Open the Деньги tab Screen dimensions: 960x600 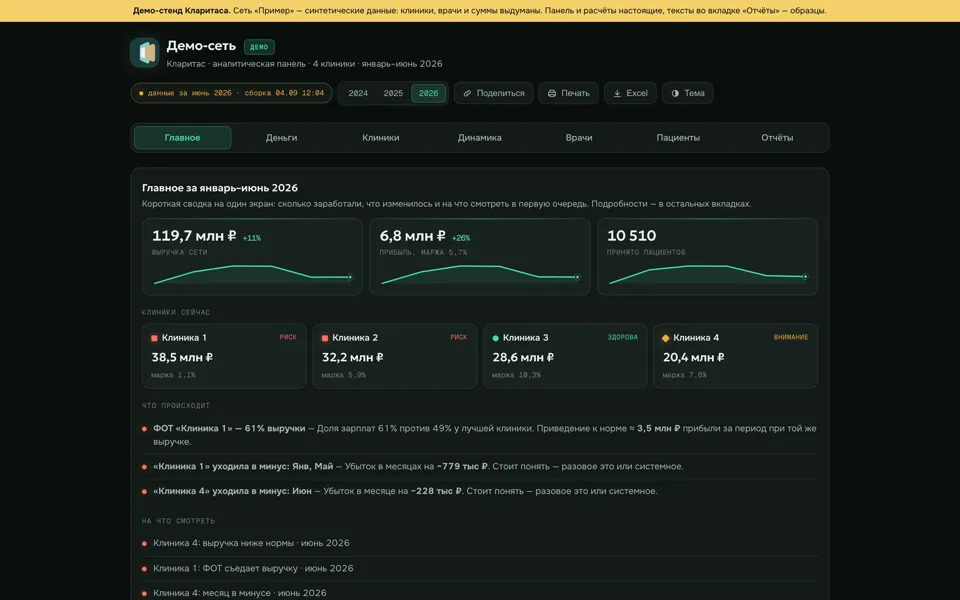point(282,138)
